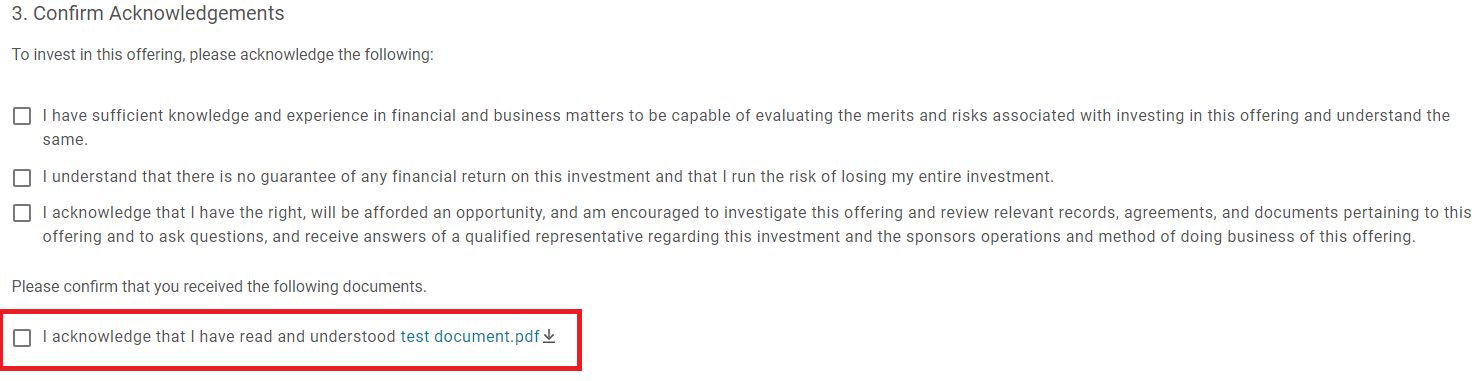Open the test document.pdf link

470,337
